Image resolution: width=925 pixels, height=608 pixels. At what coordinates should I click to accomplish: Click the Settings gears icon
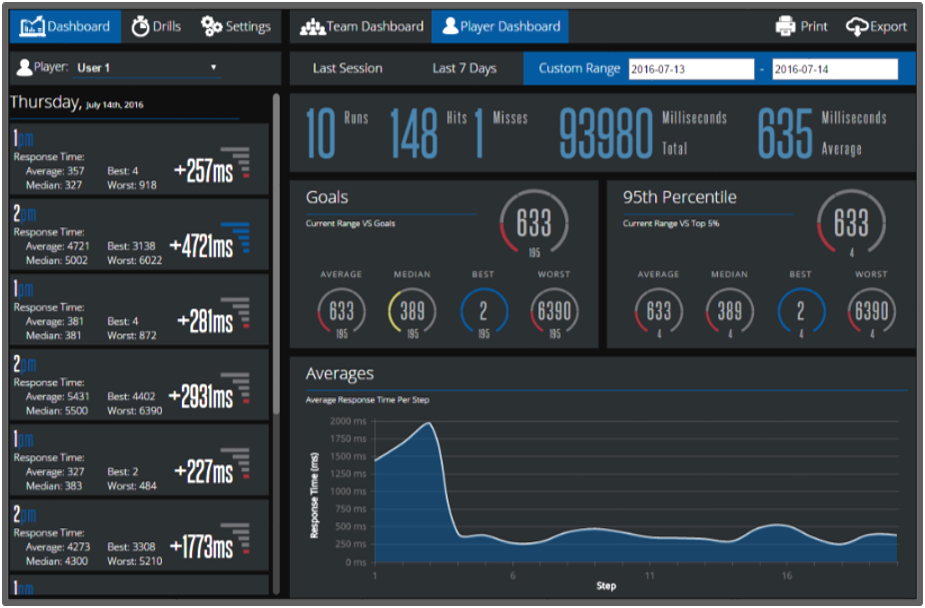tap(211, 26)
